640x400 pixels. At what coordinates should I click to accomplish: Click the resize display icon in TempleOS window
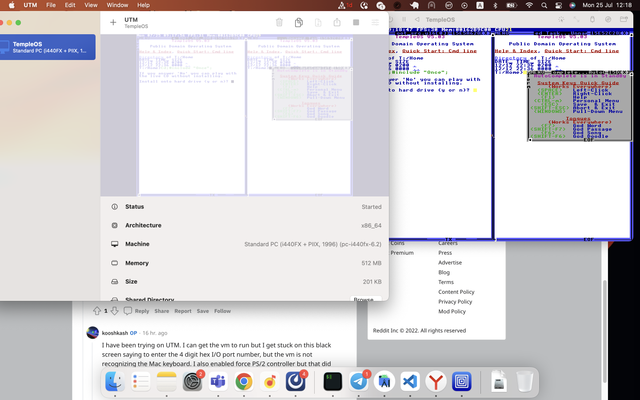576,19
